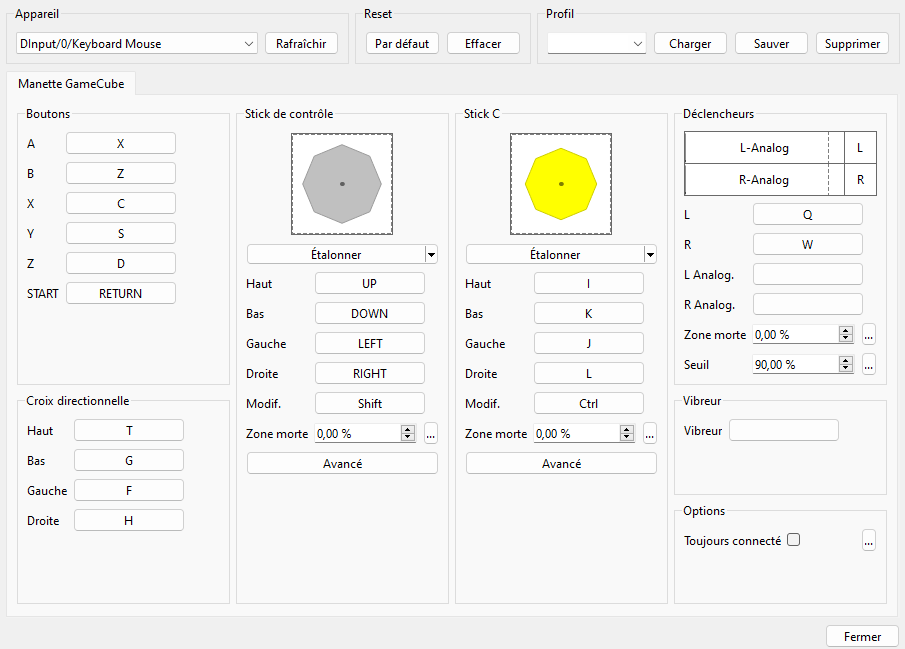This screenshot has width=905, height=649.
Task: Rebind trigger L mapped to Q
Action: [807, 215]
